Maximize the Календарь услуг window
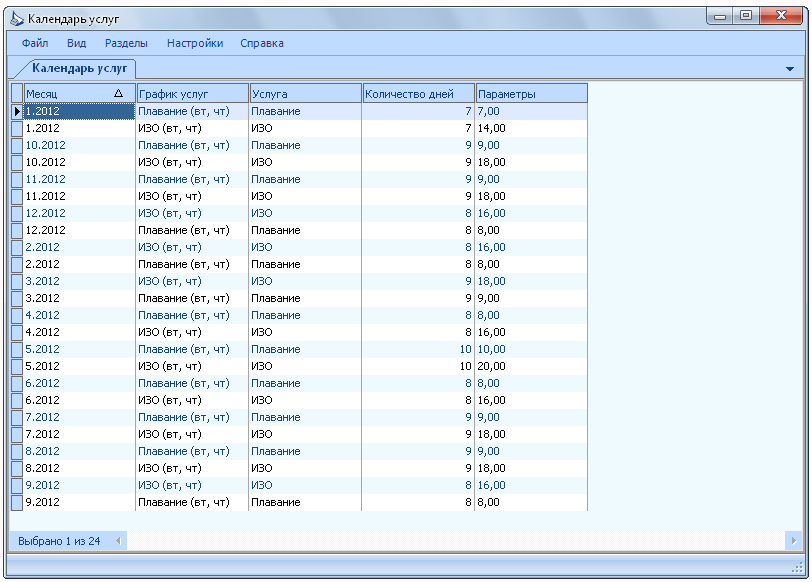The width and height of the screenshot is (812, 582). (x=746, y=16)
